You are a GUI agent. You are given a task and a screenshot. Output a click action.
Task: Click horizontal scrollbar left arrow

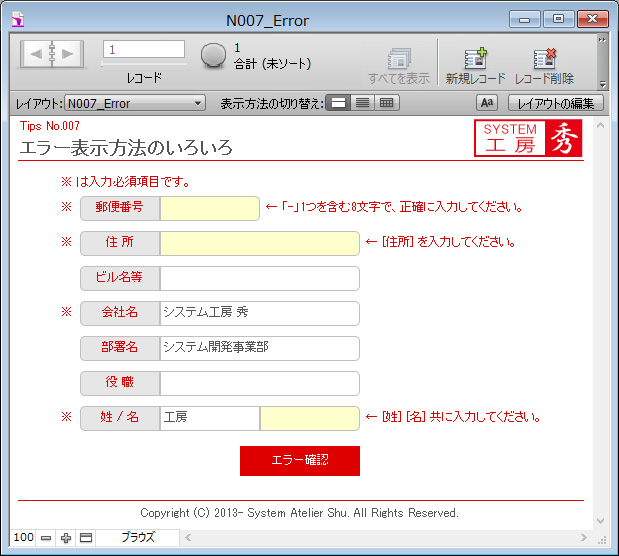click(x=188, y=537)
